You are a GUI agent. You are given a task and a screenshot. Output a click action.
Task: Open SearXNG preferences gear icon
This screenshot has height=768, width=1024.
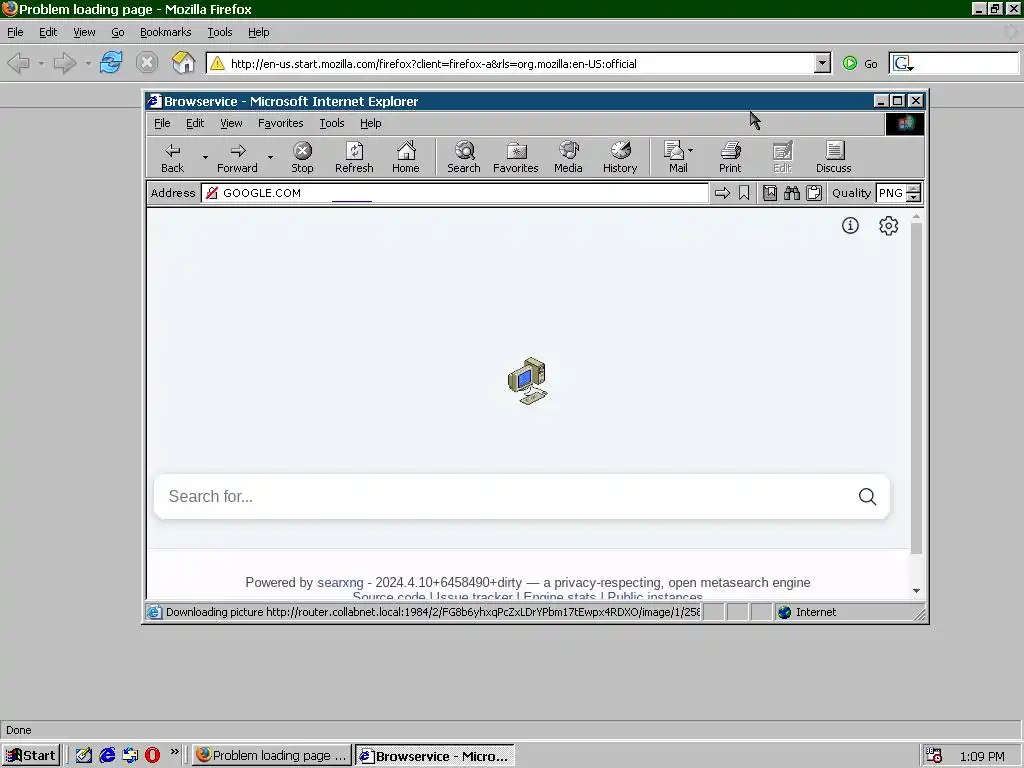(889, 225)
